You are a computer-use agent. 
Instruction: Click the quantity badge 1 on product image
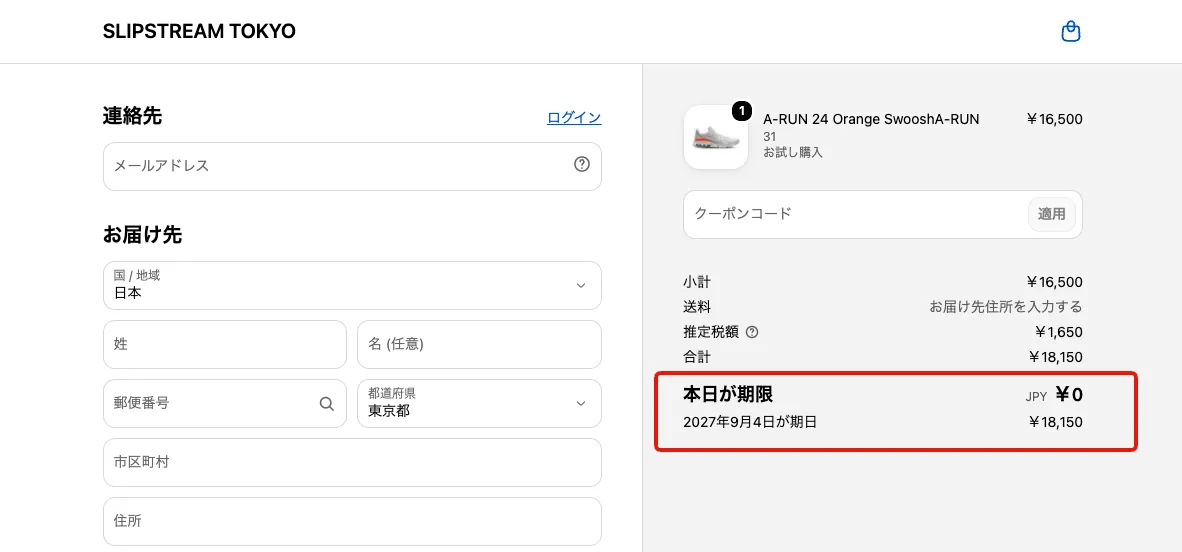[x=742, y=112]
